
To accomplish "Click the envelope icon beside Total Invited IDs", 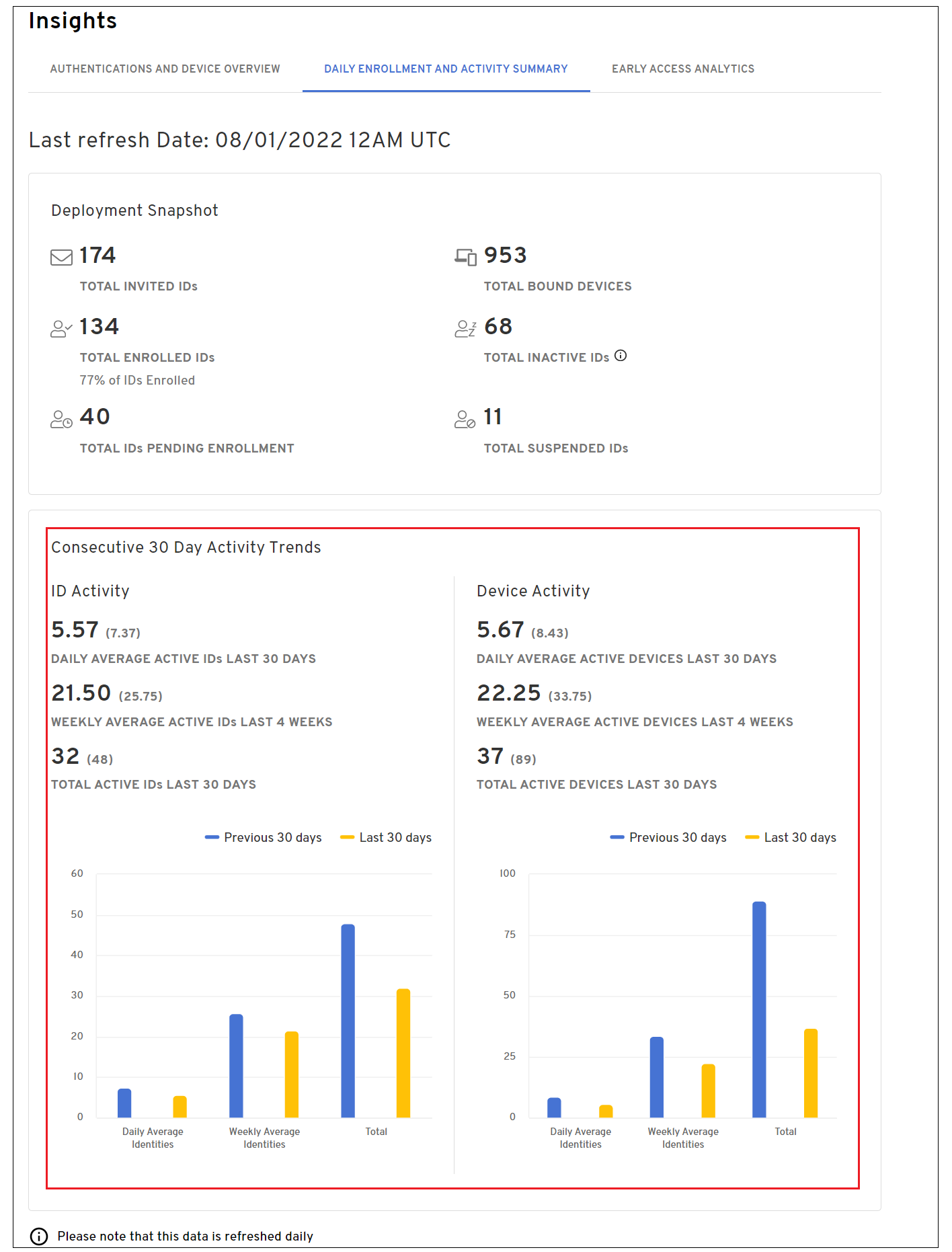I will point(61,258).
